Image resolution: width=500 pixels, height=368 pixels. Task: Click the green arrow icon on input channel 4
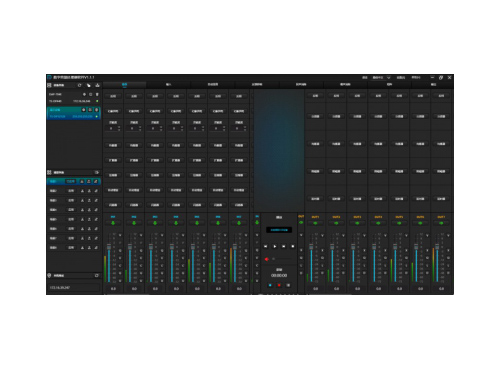(176, 223)
